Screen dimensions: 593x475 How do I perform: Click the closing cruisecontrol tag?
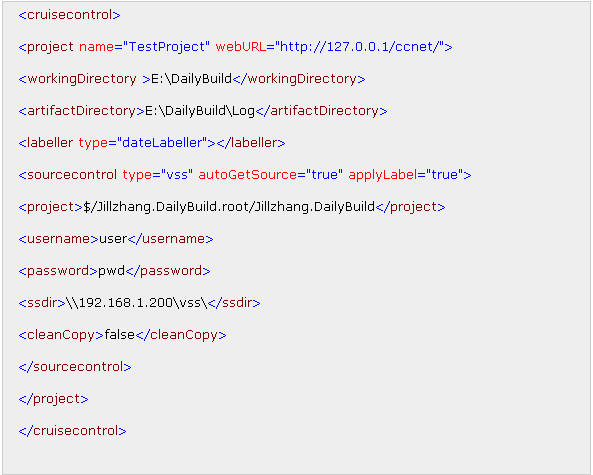pyautogui.click(x=72, y=431)
